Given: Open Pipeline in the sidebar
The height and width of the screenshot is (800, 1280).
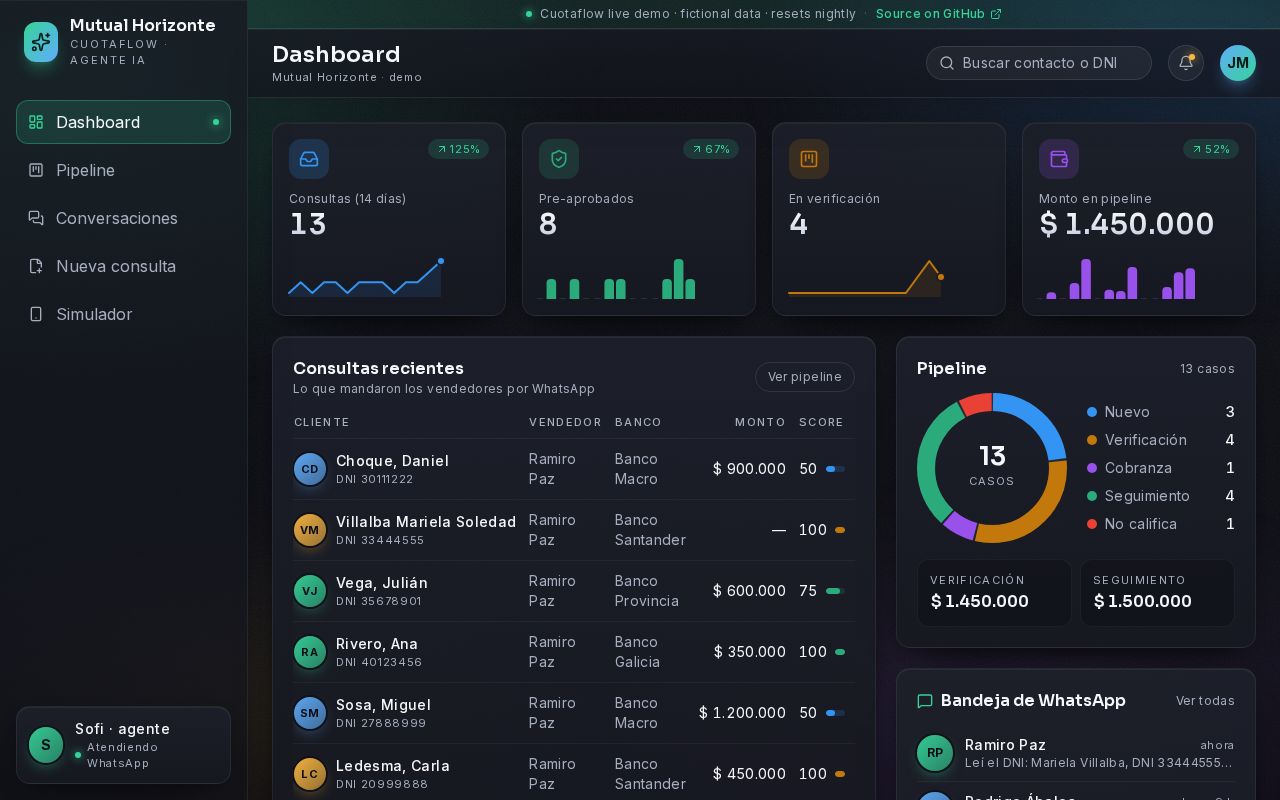Looking at the screenshot, I should tap(123, 170).
